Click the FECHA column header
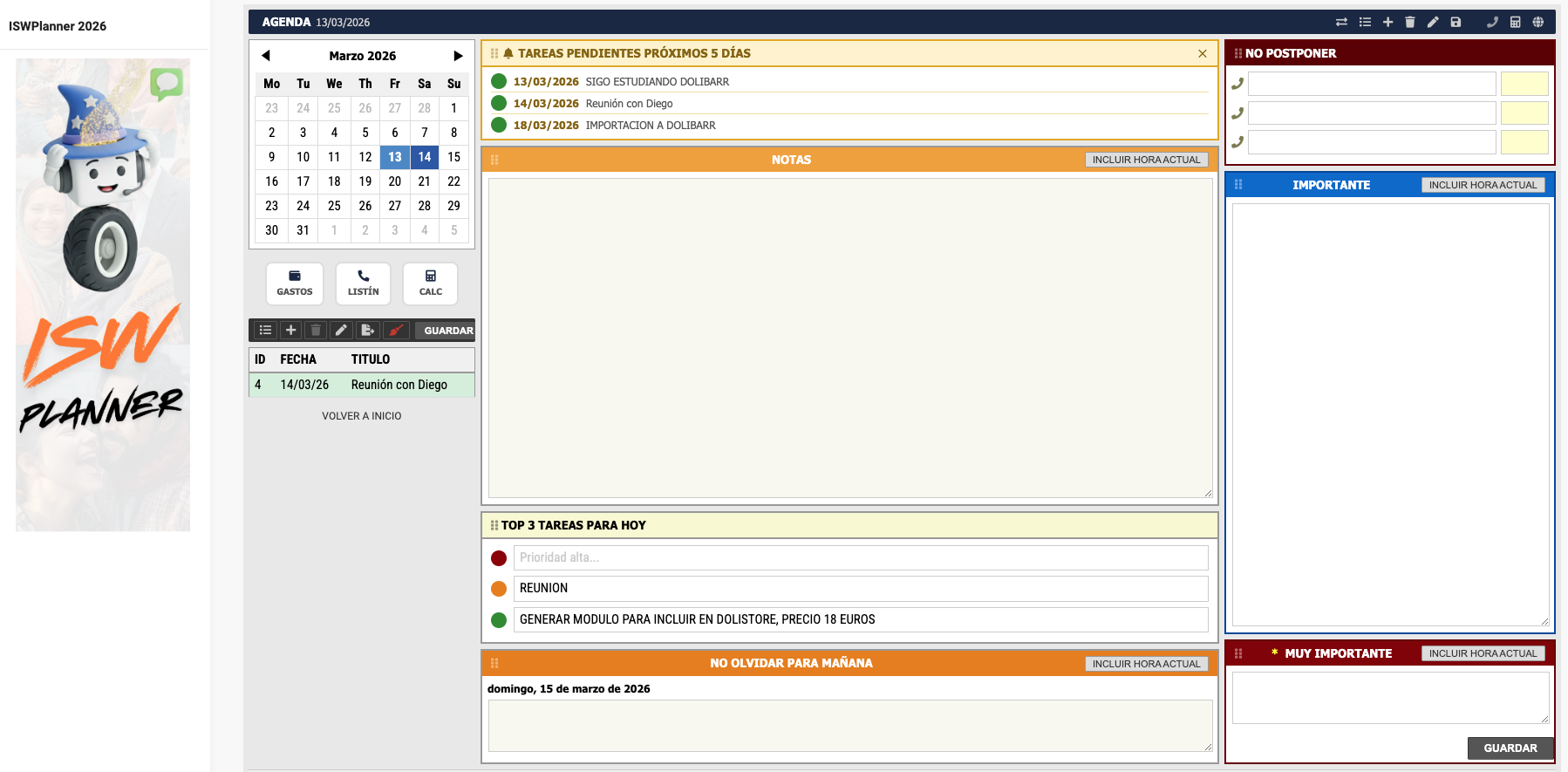This screenshot has height=772, width=1568. [x=298, y=359]
